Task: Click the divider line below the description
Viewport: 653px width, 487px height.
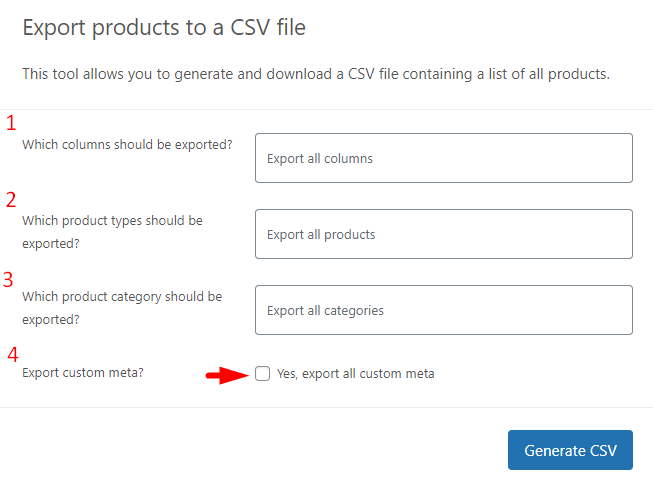Action: click(326, 109)
